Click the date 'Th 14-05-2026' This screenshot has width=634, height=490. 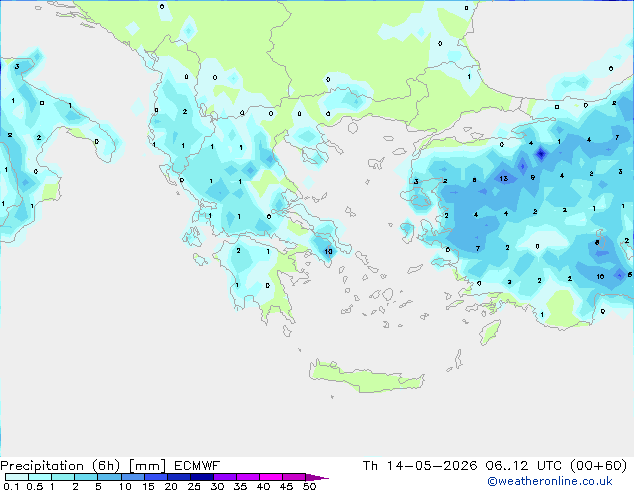coord(420,466)
